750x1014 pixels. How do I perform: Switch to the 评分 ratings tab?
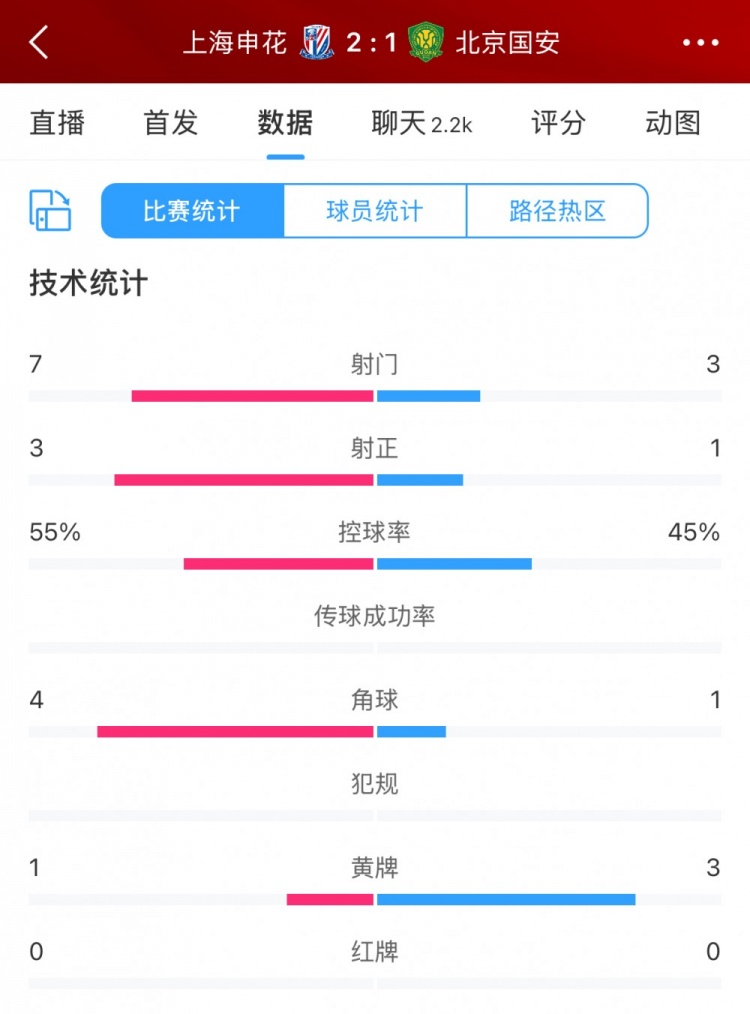point(556,123)
